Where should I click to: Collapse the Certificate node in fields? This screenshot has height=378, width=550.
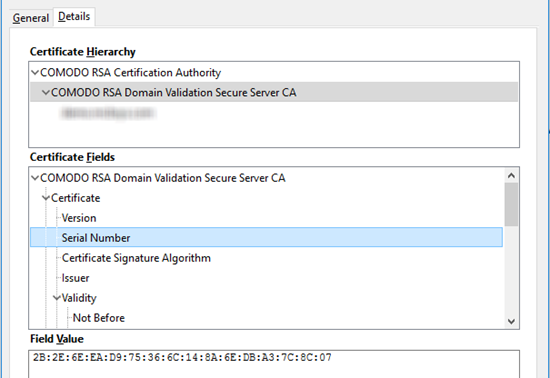click(46, 198)
